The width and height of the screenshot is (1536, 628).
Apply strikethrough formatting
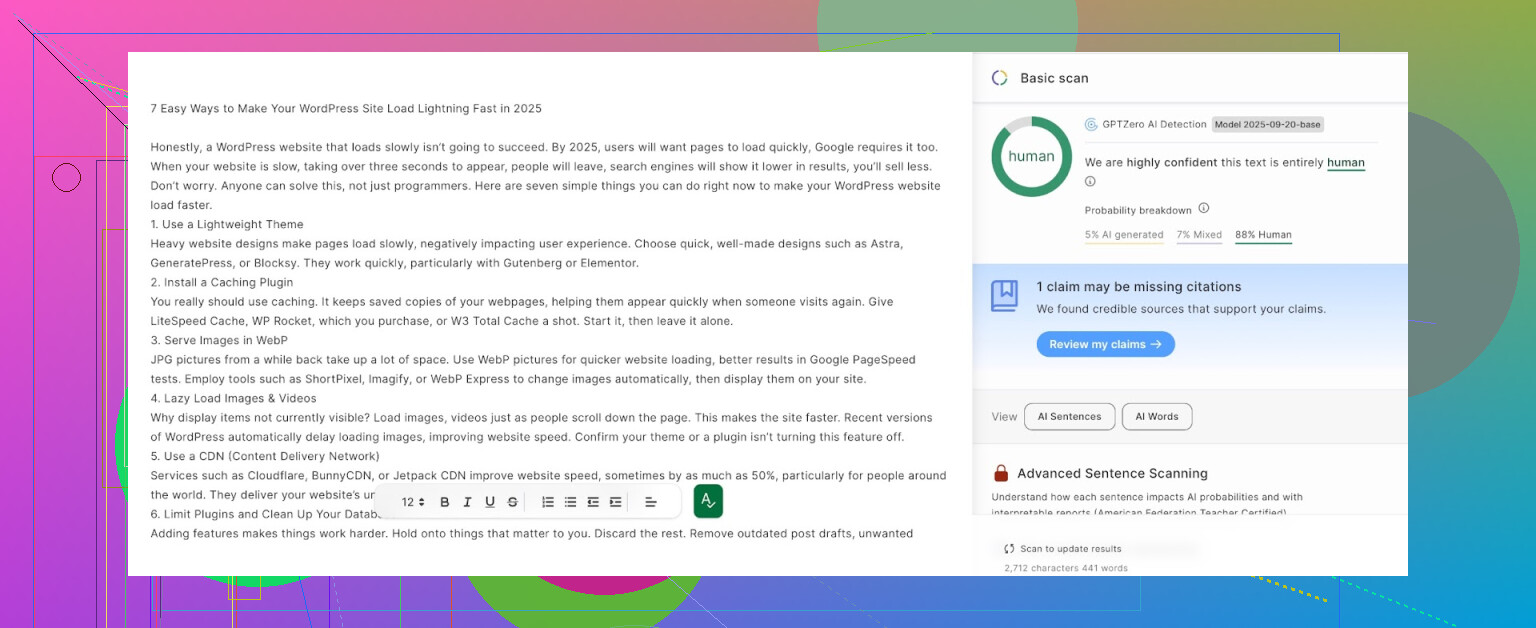513,502
